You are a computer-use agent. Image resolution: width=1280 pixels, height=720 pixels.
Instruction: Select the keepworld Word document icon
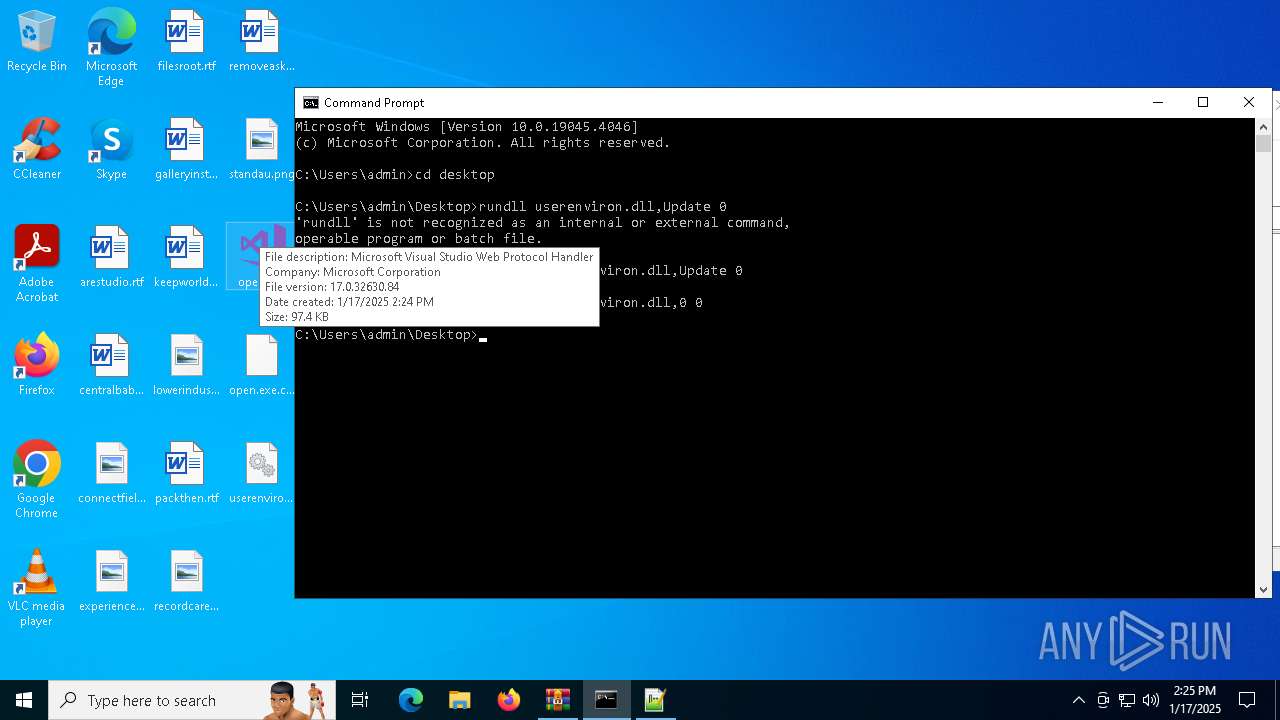186,258
